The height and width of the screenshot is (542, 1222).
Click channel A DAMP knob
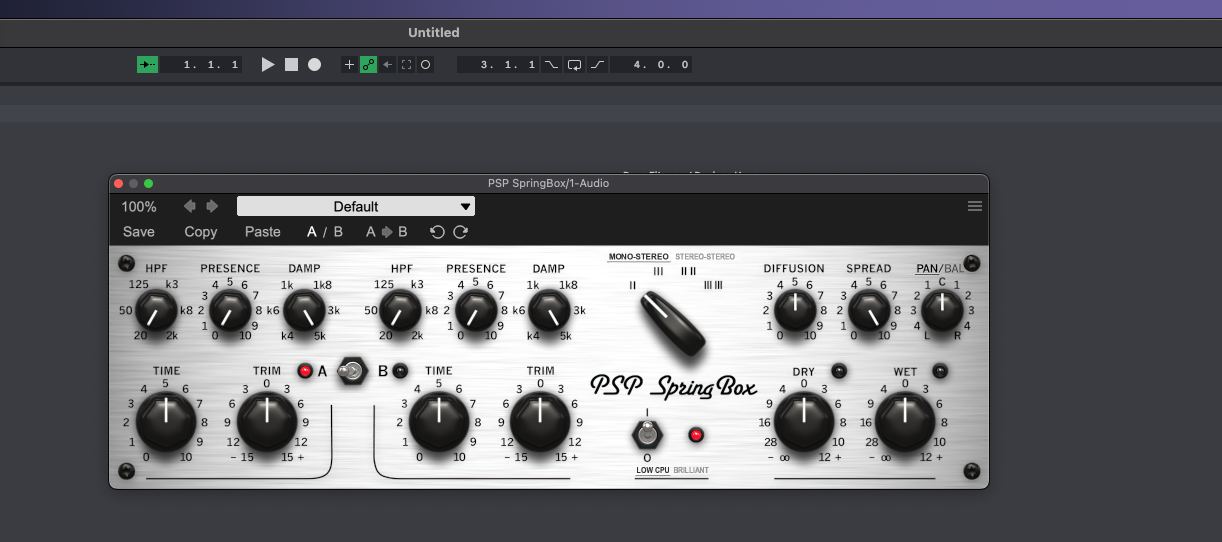pyautogui.click(x=304, y=312)
